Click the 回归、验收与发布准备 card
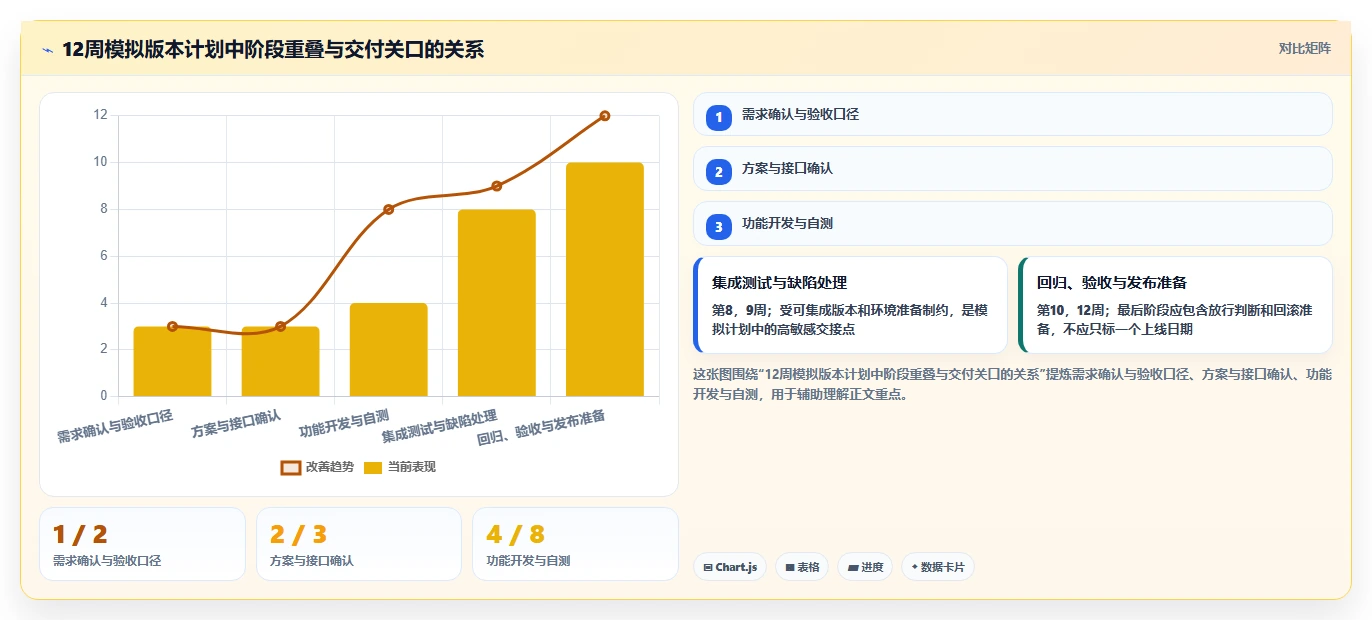 [x=1175, y=305]
